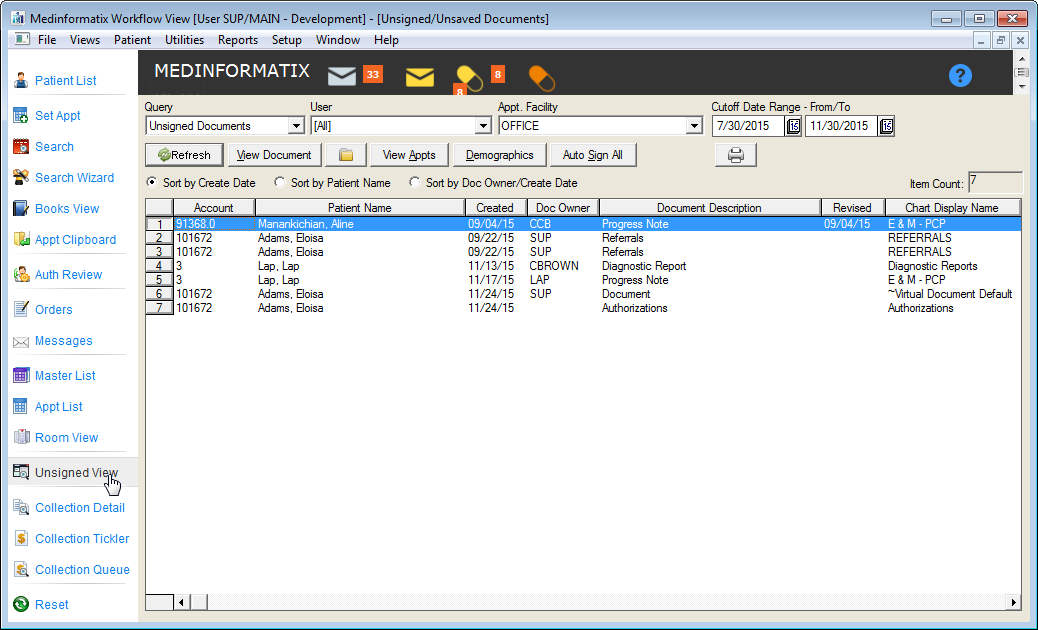The image size is (1038, 630).
Task: Click the Auto Sign All button
Action: coord(592,155)
